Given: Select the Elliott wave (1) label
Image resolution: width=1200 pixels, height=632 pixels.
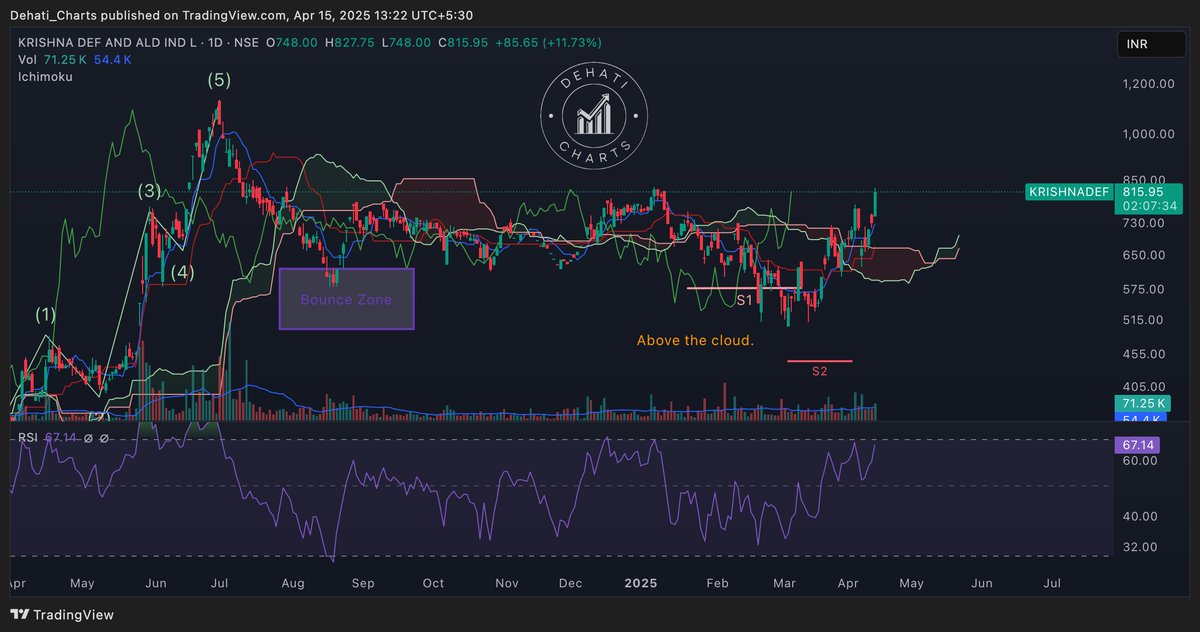Looking at the screenshot, I should pos(46,314).
